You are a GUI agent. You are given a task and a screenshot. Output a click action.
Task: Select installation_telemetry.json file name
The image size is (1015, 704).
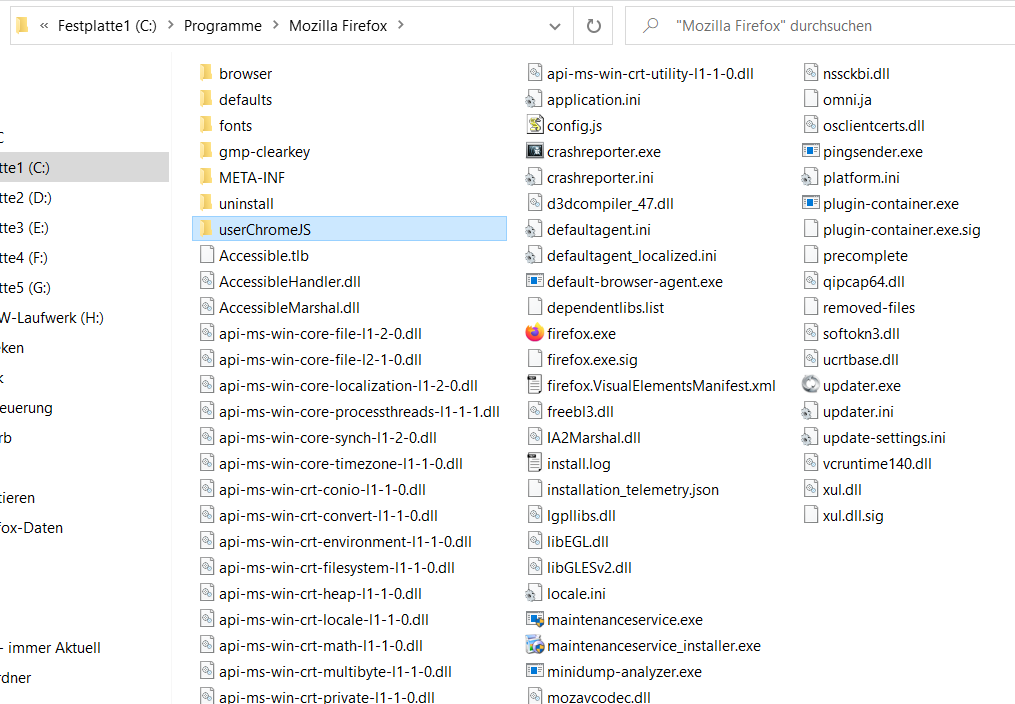(x=632, y=490)
